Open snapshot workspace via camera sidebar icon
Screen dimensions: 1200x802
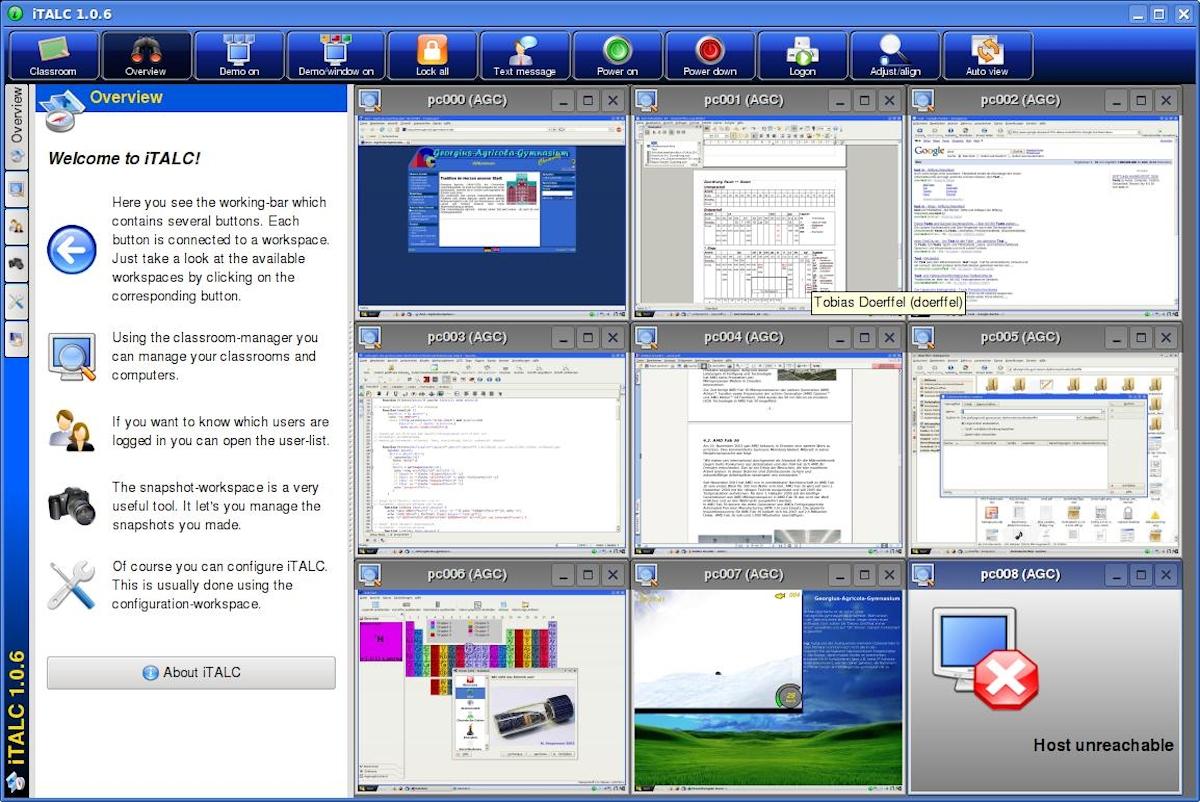pos(17,264)
